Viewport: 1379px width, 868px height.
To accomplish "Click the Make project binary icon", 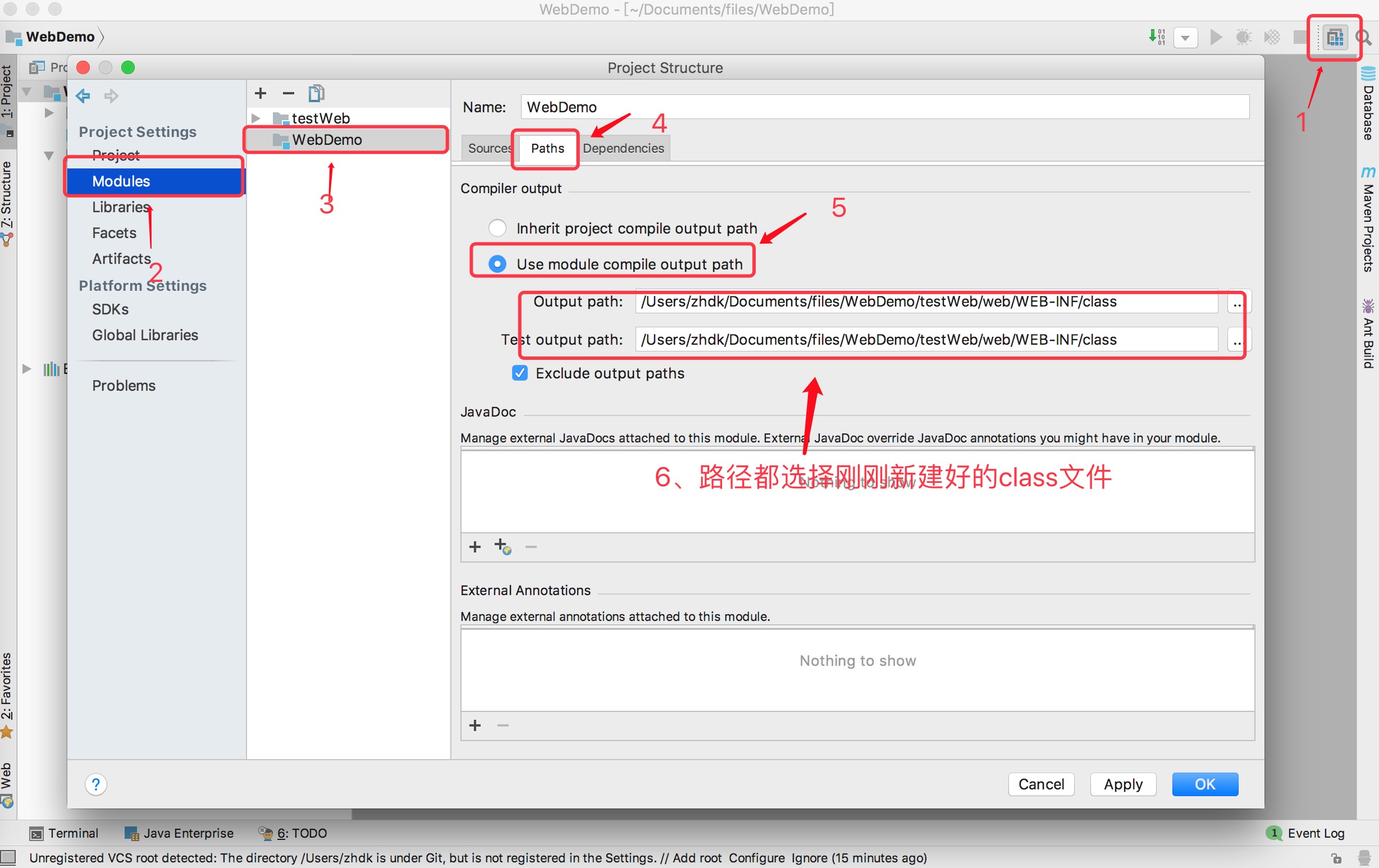I will click(x=1157, y=37).
